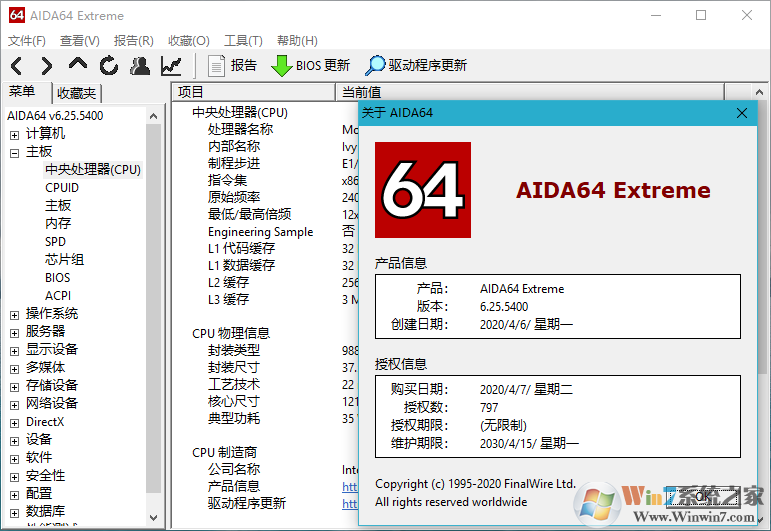Collapse the 主板 tree node
Image resolution: width=771 pixels, height=531 pixels.
pos(14,152)
